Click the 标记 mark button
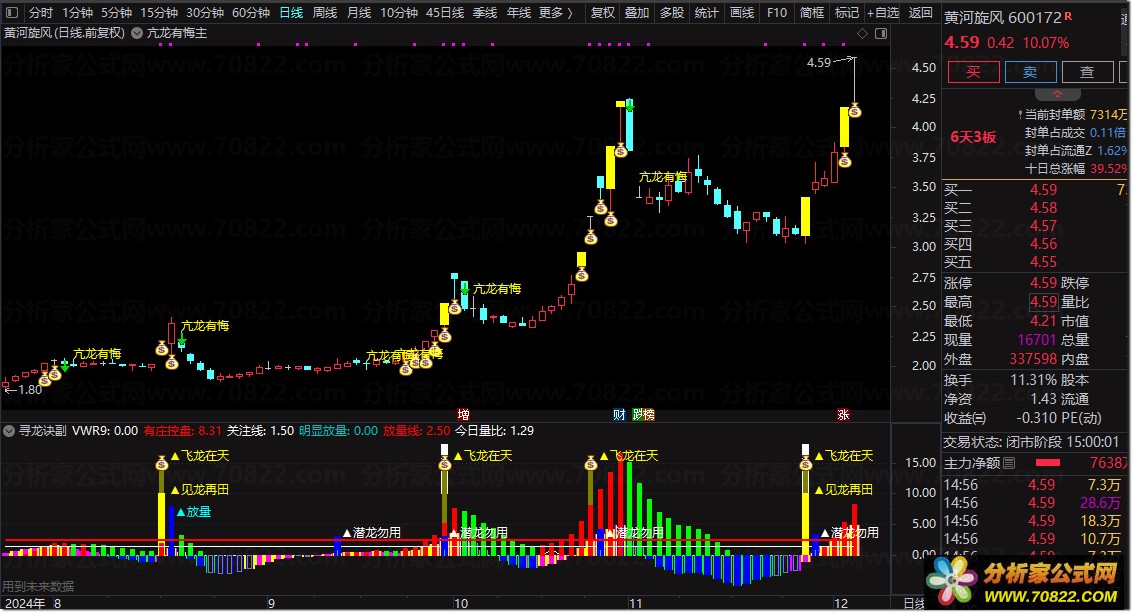This screenshot has width=1134, height=613. (846, 12)
